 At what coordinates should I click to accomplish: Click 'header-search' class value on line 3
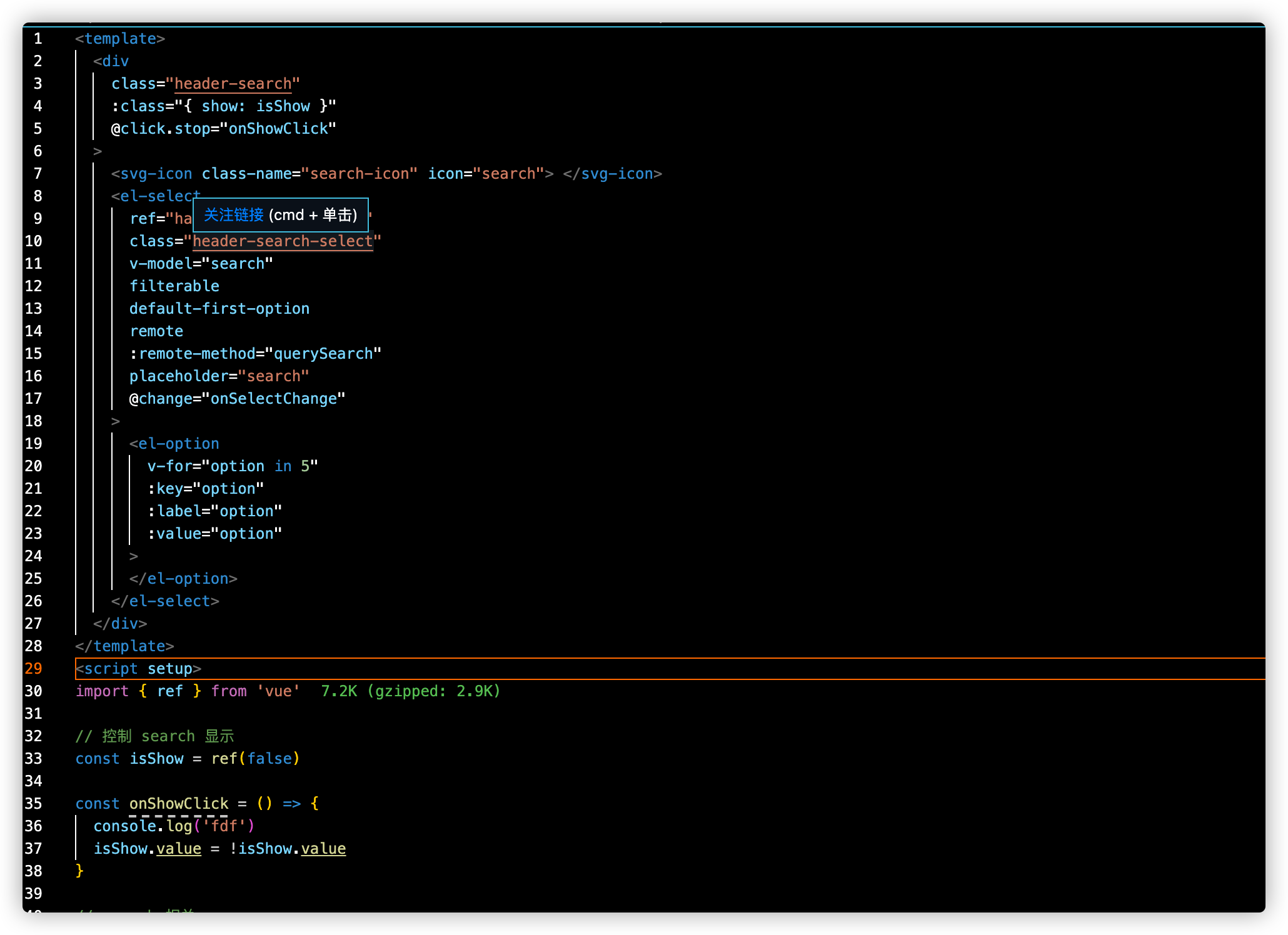(233, 83)
